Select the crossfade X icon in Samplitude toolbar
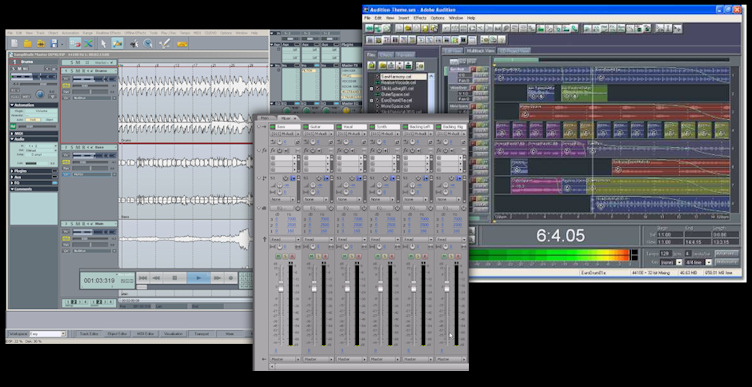This screenshot has width=752, height=387. [88, 43]
